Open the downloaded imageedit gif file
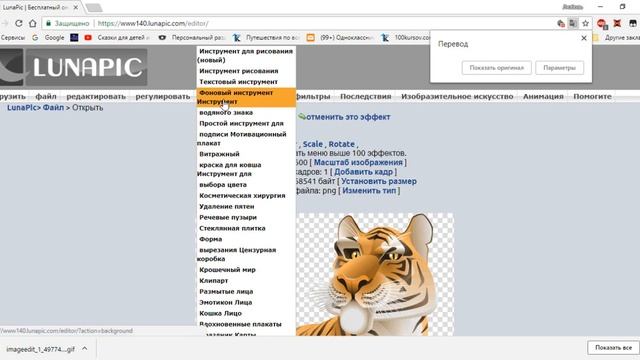Viewport: 640px width, 360px height. (40, 349)
